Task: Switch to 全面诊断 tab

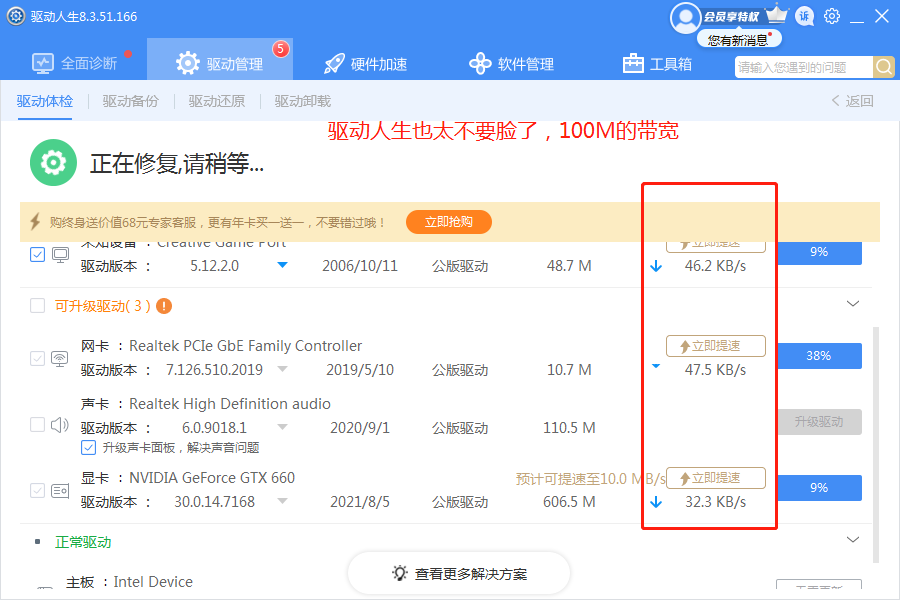Action: (x=74, y=63)
